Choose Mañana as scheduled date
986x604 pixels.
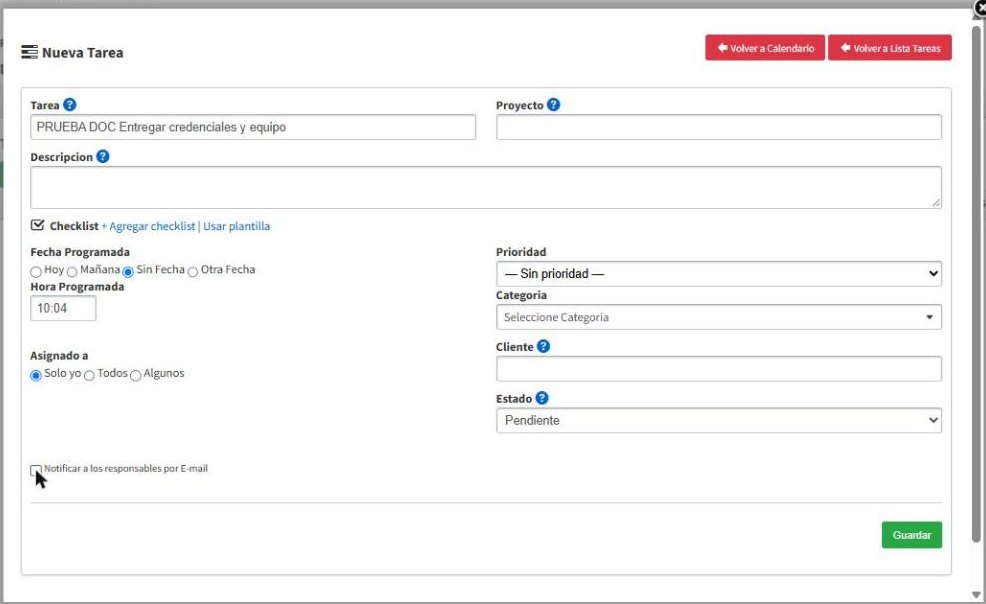[x=72, y=272]
